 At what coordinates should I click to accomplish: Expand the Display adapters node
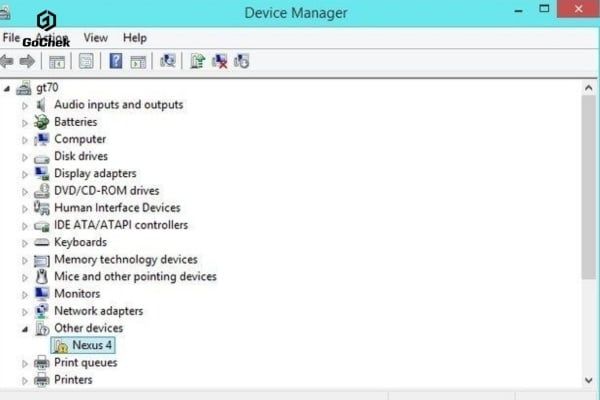pyautogui.click(x=26, y=174)
